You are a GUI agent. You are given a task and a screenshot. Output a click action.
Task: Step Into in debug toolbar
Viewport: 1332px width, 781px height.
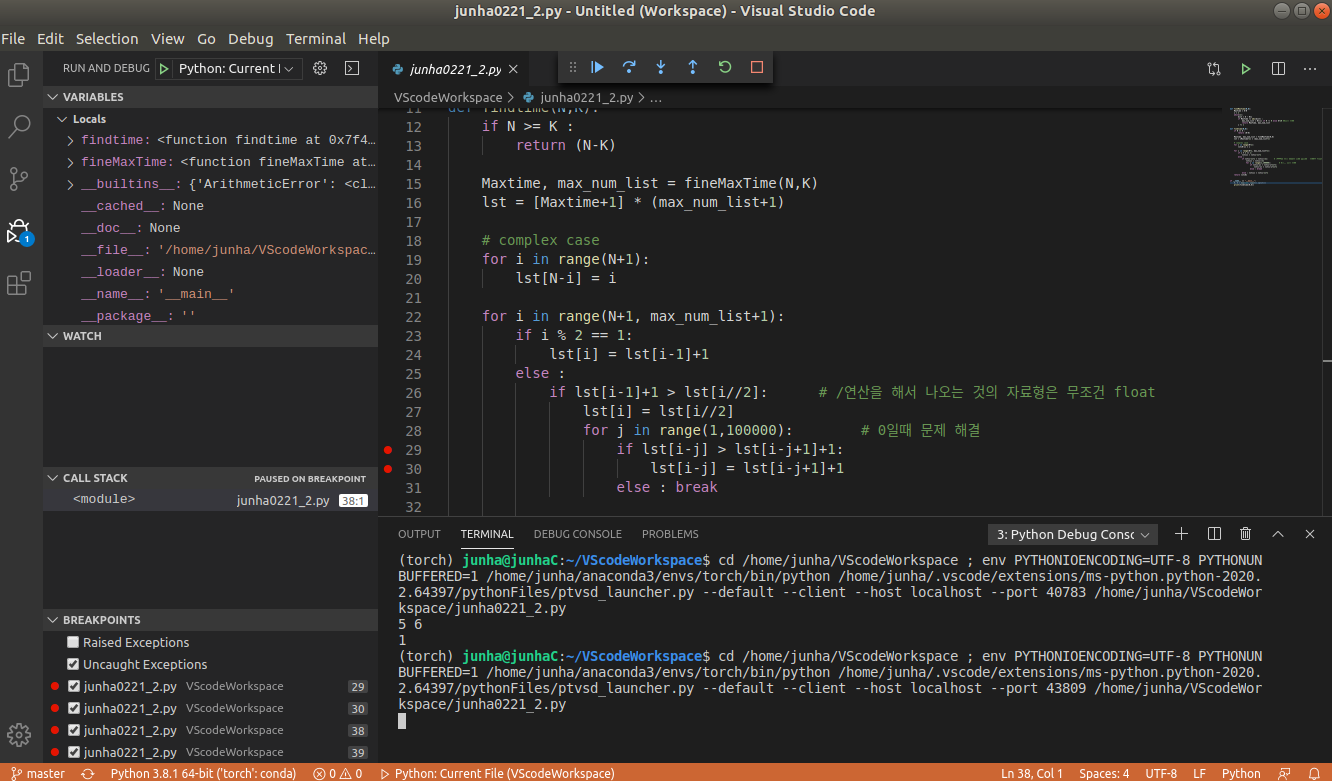pos(661,67)
